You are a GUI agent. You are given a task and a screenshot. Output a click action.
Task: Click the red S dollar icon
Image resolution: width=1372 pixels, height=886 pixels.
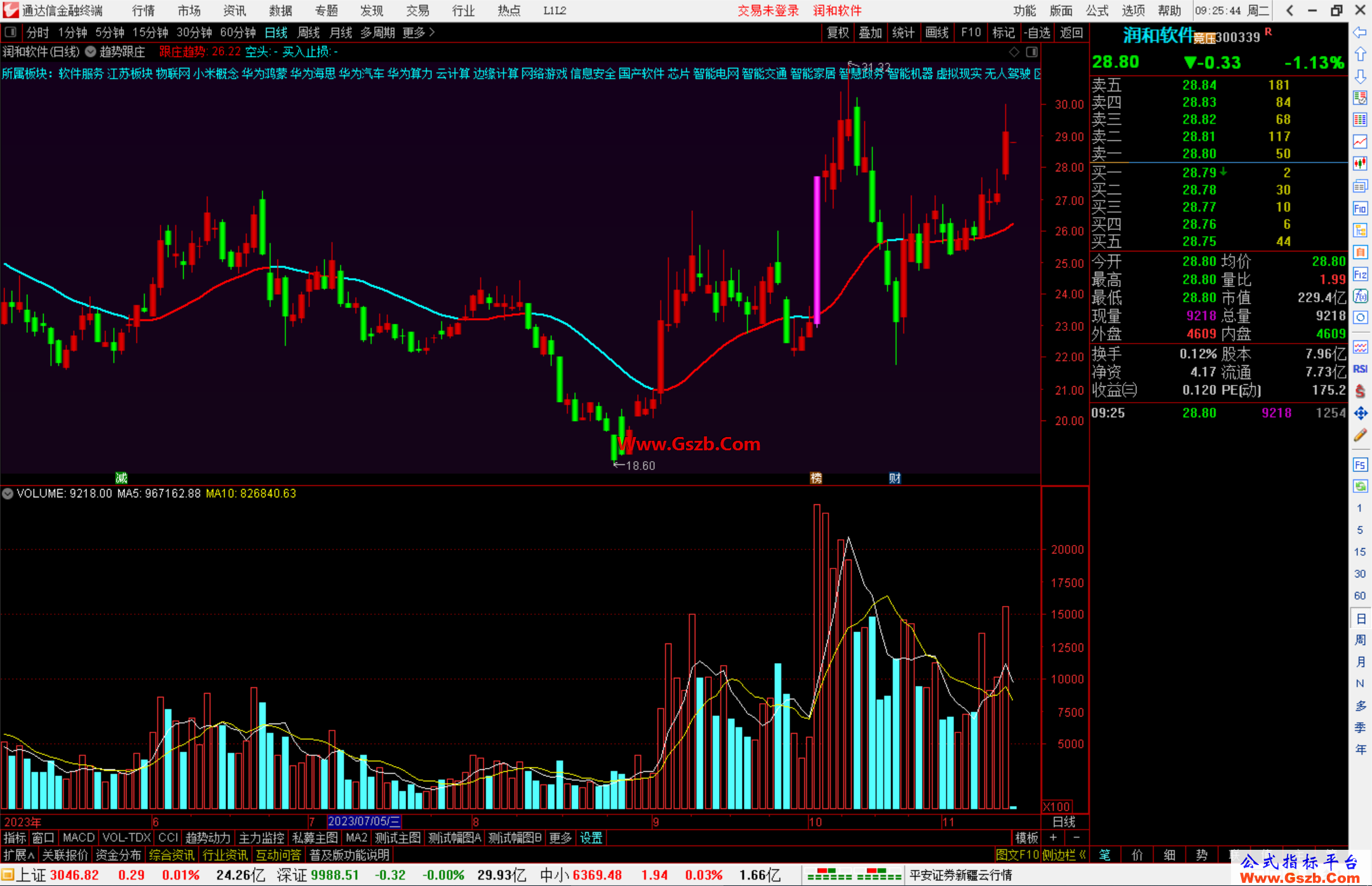(1360, 391)
